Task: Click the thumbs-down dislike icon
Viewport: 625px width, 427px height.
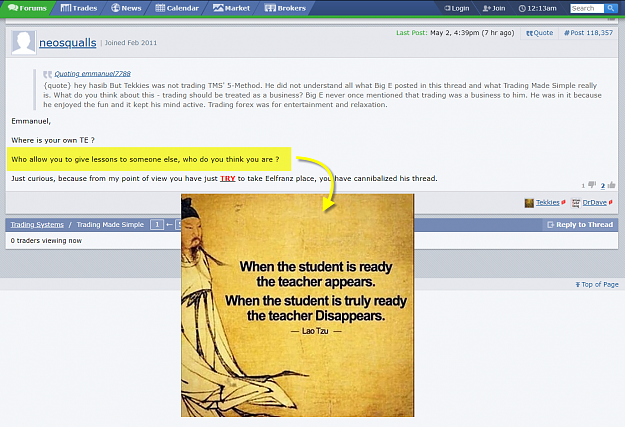Action: pyautogui.click(x=592, y=185)
